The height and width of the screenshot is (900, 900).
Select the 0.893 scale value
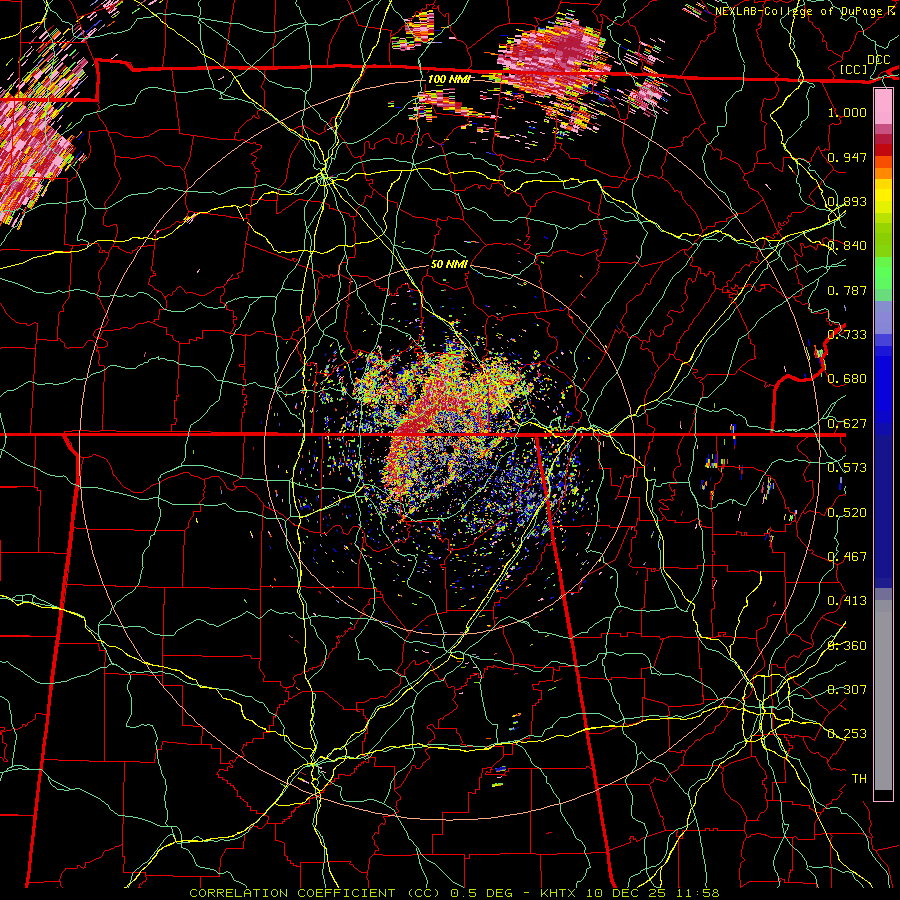[847, 201]
